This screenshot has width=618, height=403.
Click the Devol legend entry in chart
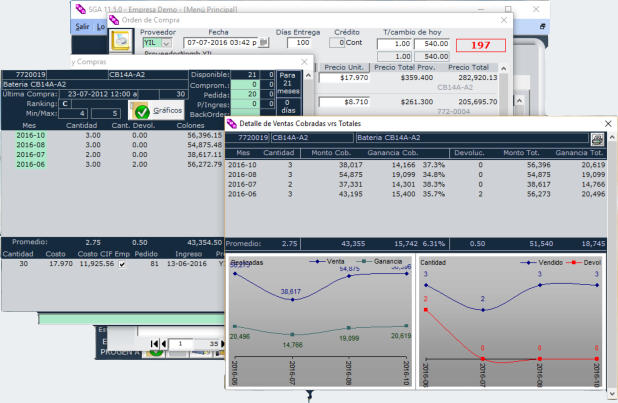[x=587, y=262]
